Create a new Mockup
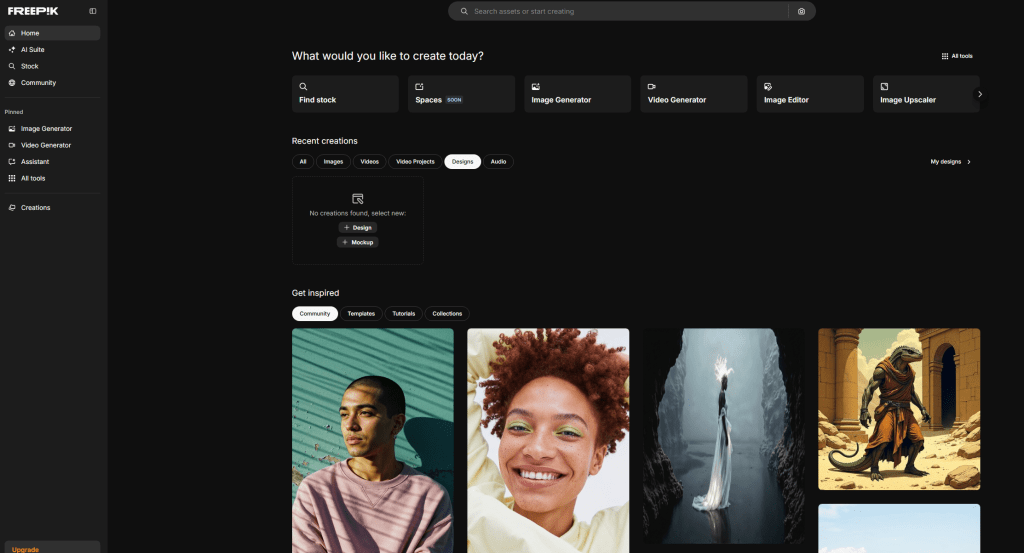Image resolution: width=1024 pixels, height=553 pixels. pos(357,242)
